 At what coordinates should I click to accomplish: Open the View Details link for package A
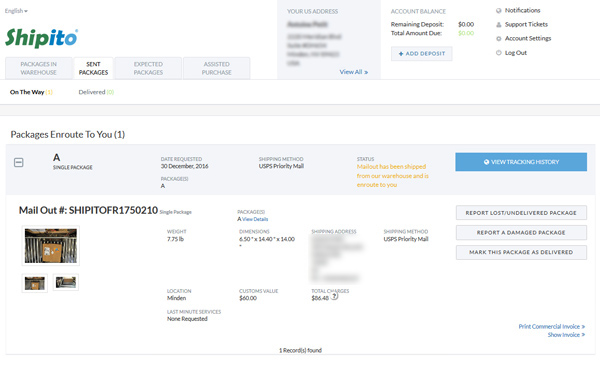(x=255, y=219)
